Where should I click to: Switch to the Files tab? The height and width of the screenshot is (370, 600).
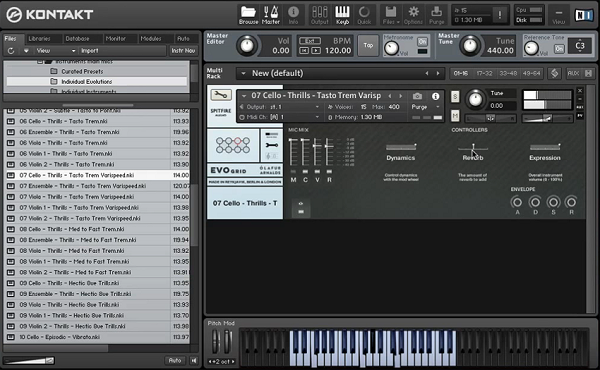[x=11, y=39]
